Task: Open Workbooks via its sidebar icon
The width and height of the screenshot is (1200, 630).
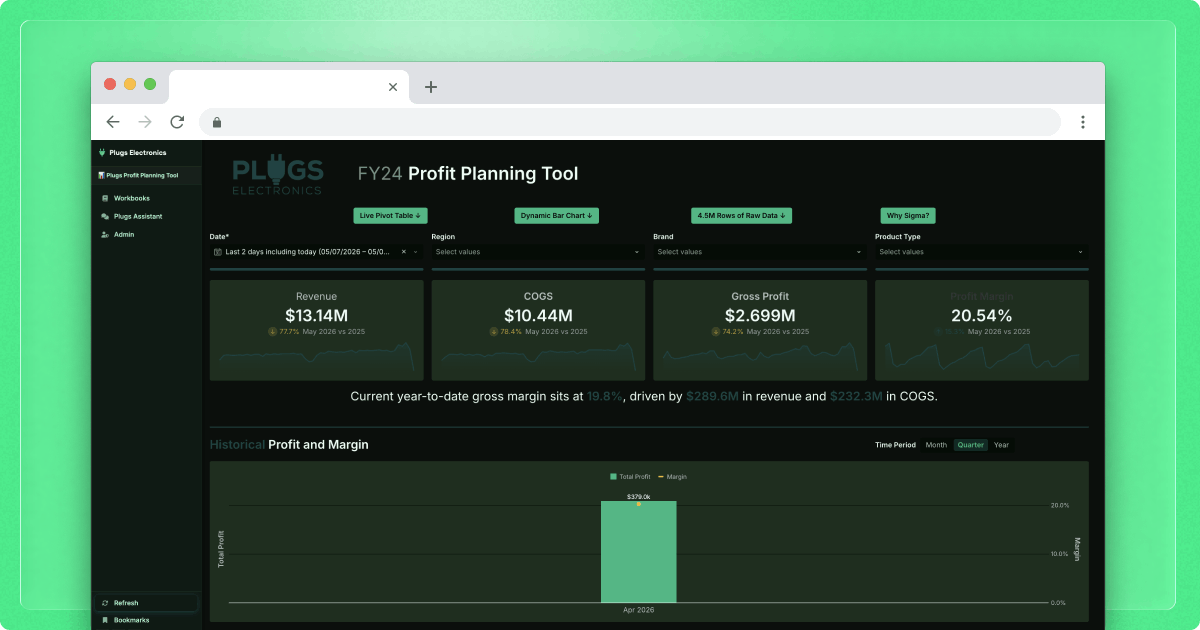Action: (105, 198)
